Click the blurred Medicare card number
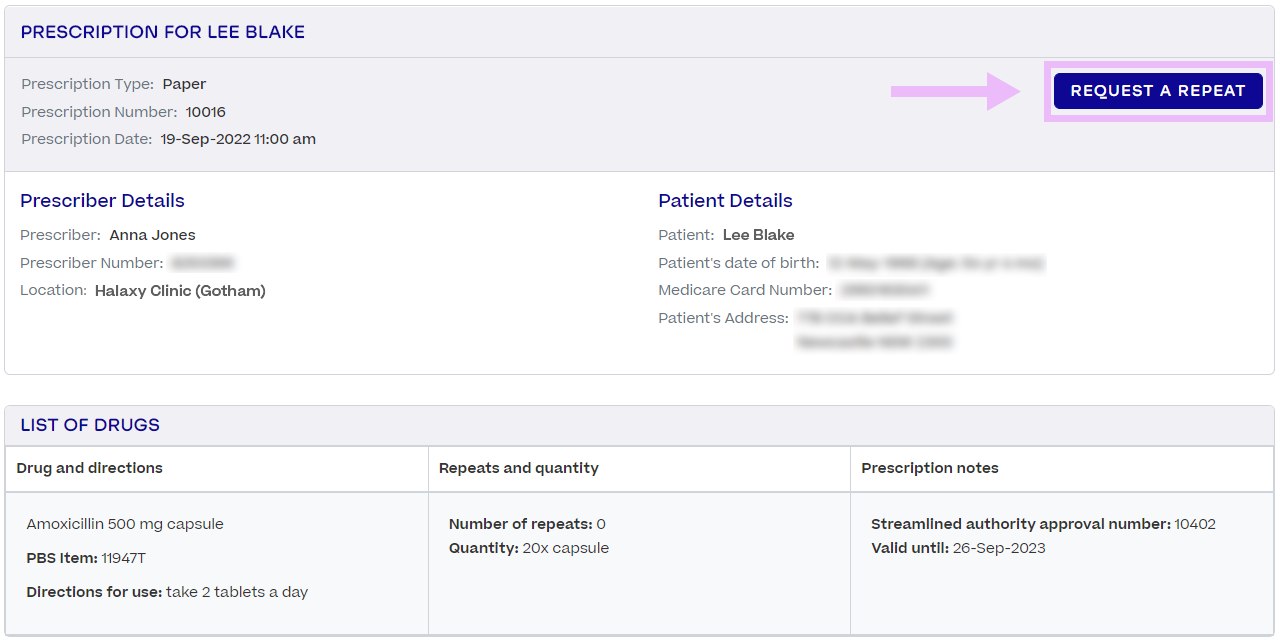This screenshot has height=641, width=1280. coord(885,290)
